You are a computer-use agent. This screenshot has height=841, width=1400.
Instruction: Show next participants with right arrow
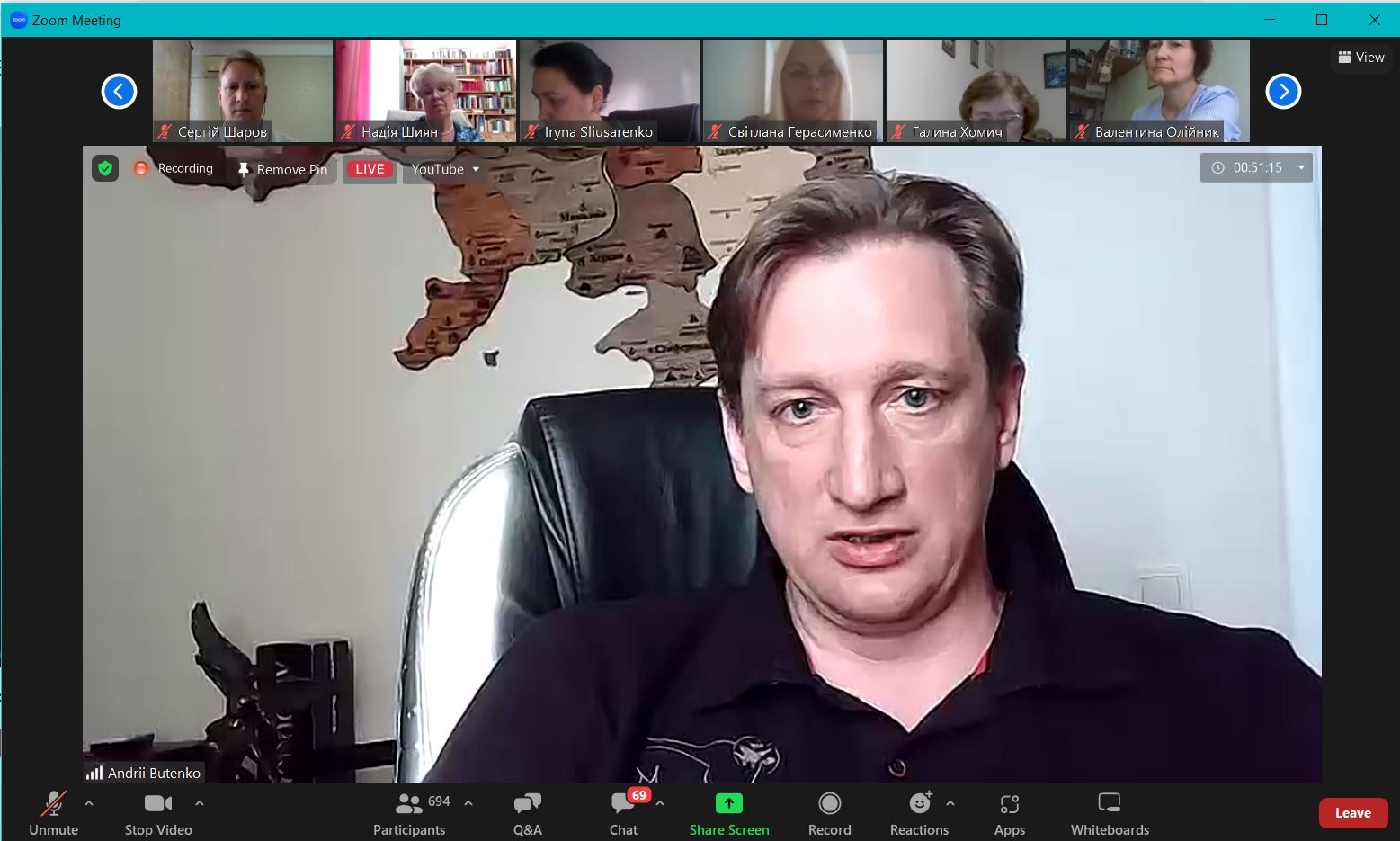tap(1283, 91)
